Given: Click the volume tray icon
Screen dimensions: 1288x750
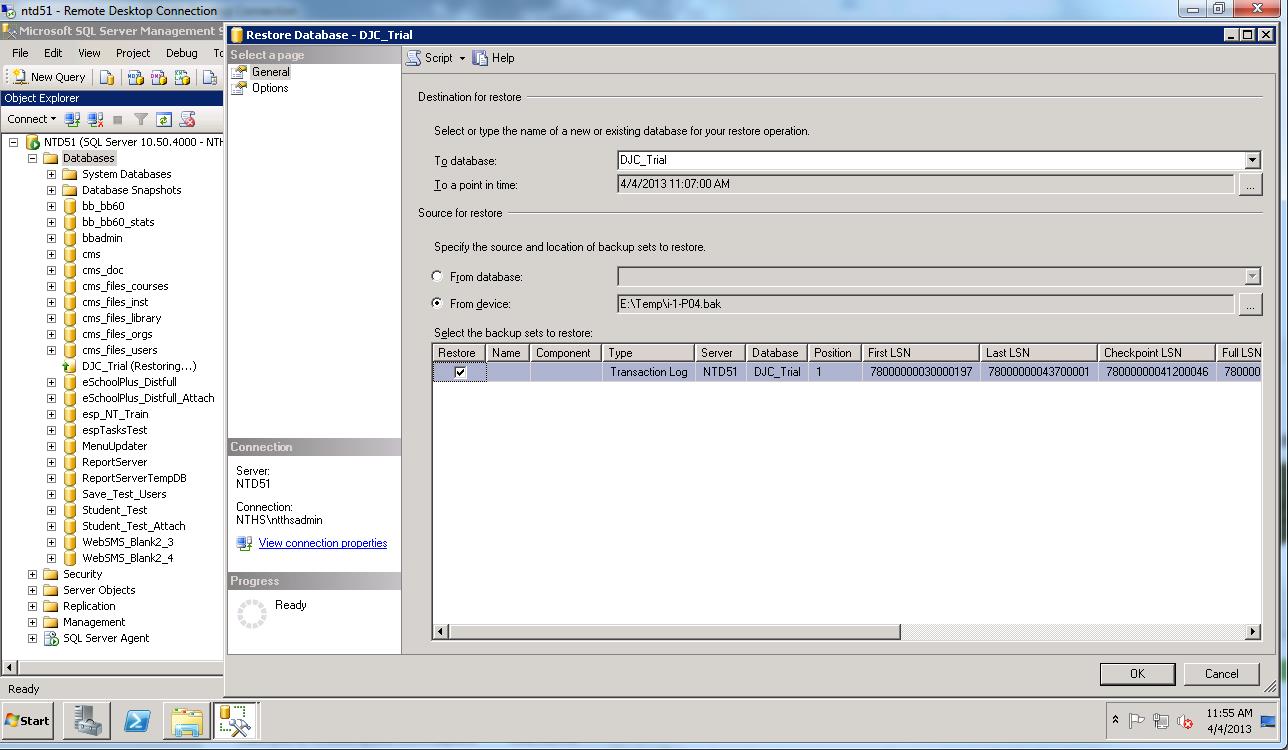Looking at the screenshot, I should click(x=1185, y=721).
